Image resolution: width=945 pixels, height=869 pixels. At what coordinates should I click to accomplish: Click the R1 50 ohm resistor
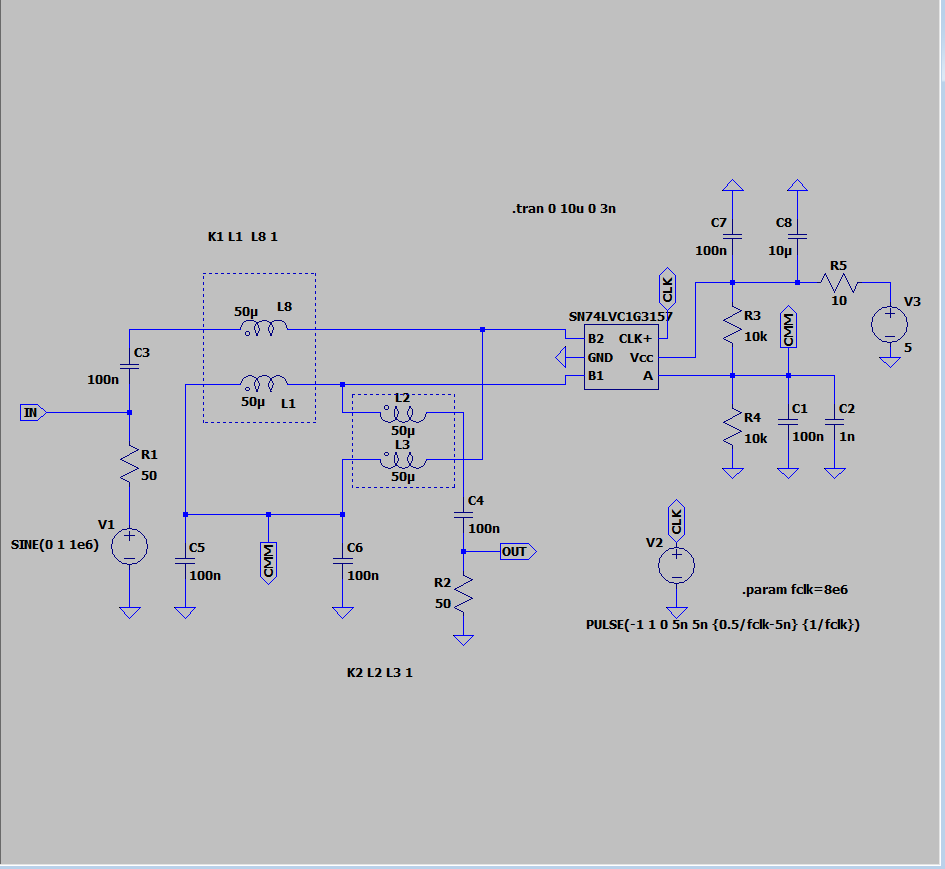pos(129,464)
